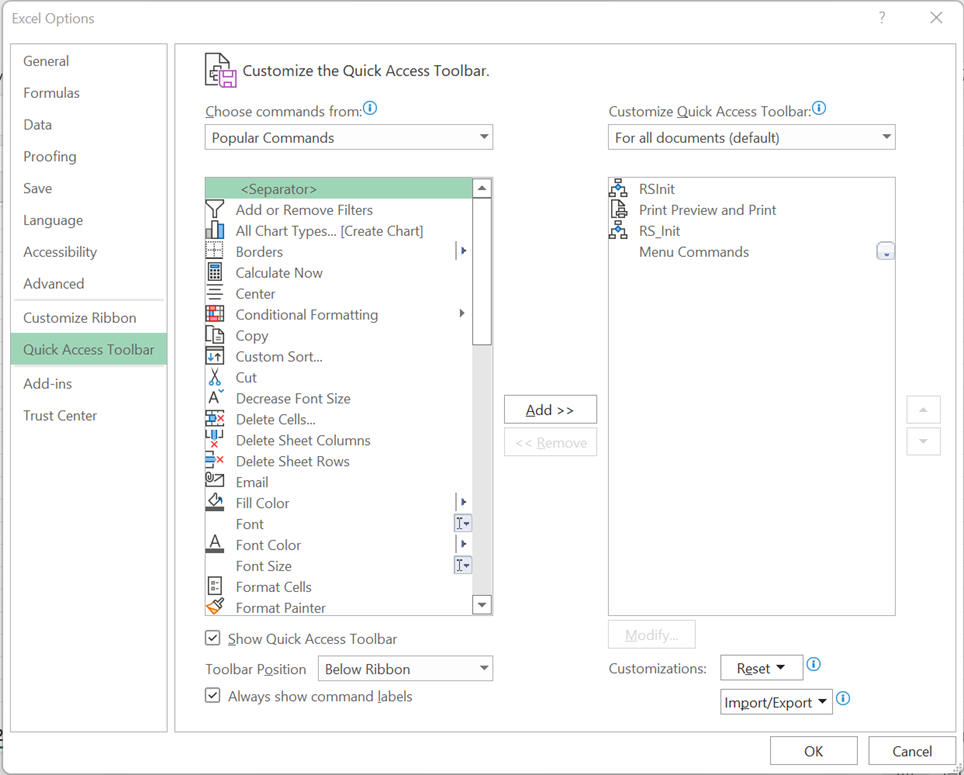
Task: Click the info icon beside Reset
Action: point(813,664)
